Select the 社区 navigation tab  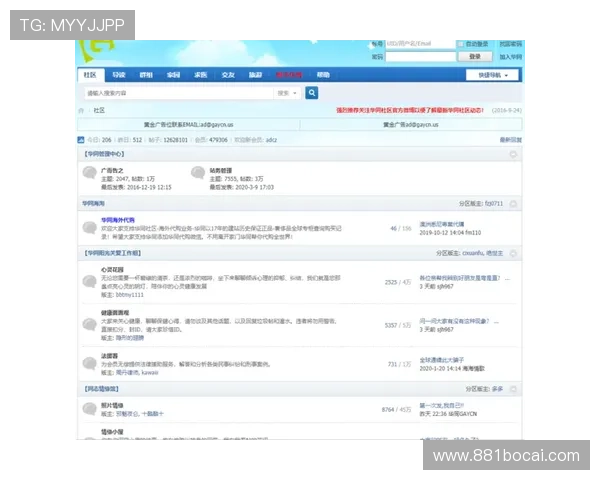[x=90, y=75]
